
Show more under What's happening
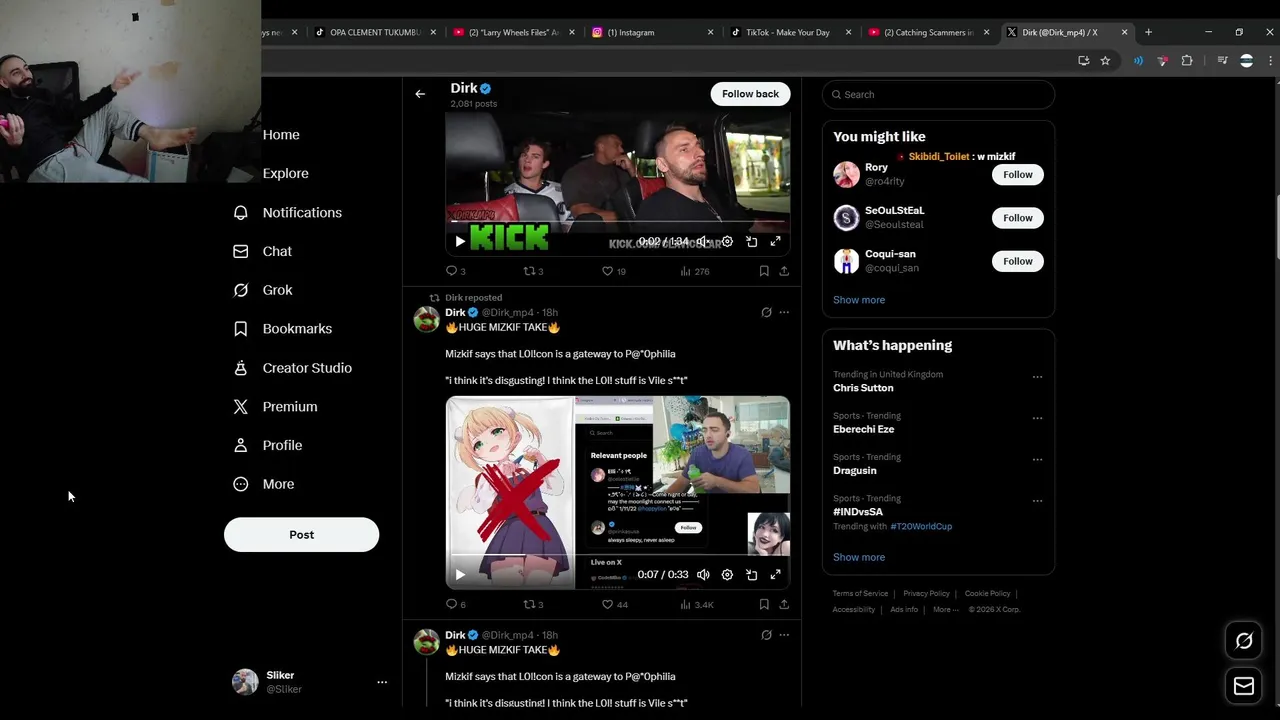tap(859, 557)
